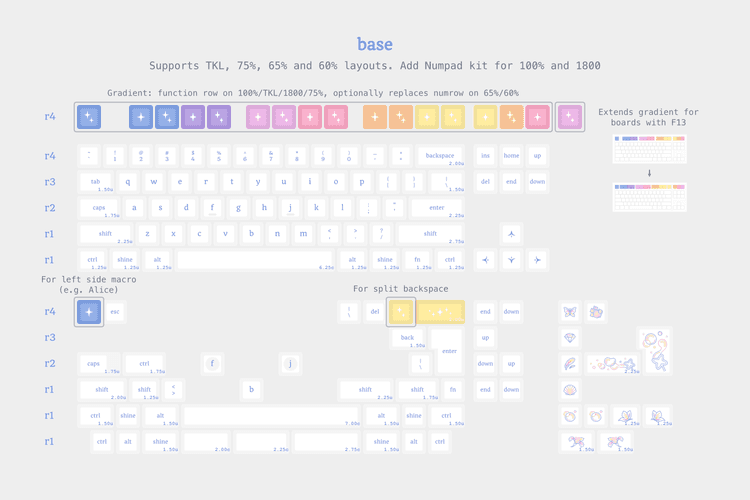Screen dimensions: 750x500
Task: Click the paw print novelty keycap
Action: 596,311
